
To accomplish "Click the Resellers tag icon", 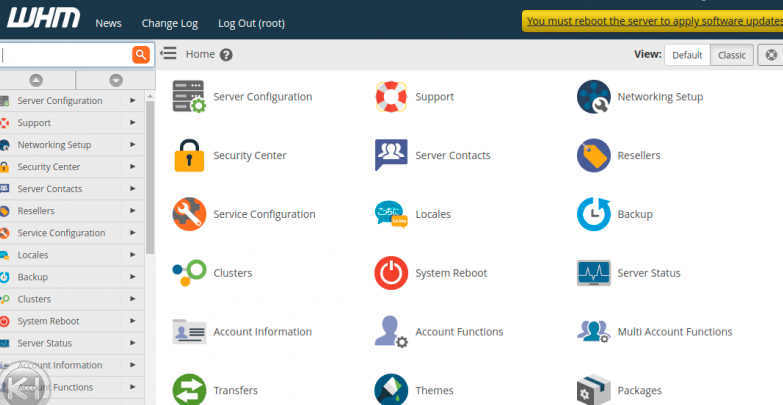I will (594, 155).
